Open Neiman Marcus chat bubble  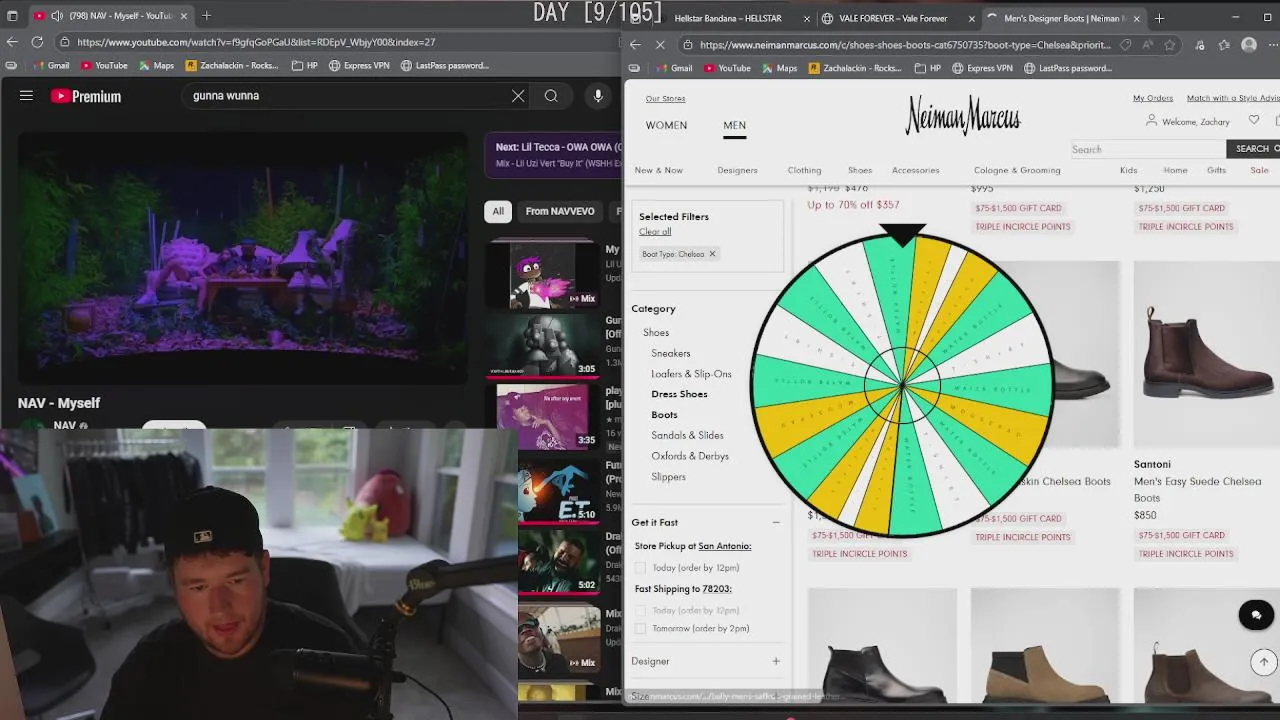1256,614
